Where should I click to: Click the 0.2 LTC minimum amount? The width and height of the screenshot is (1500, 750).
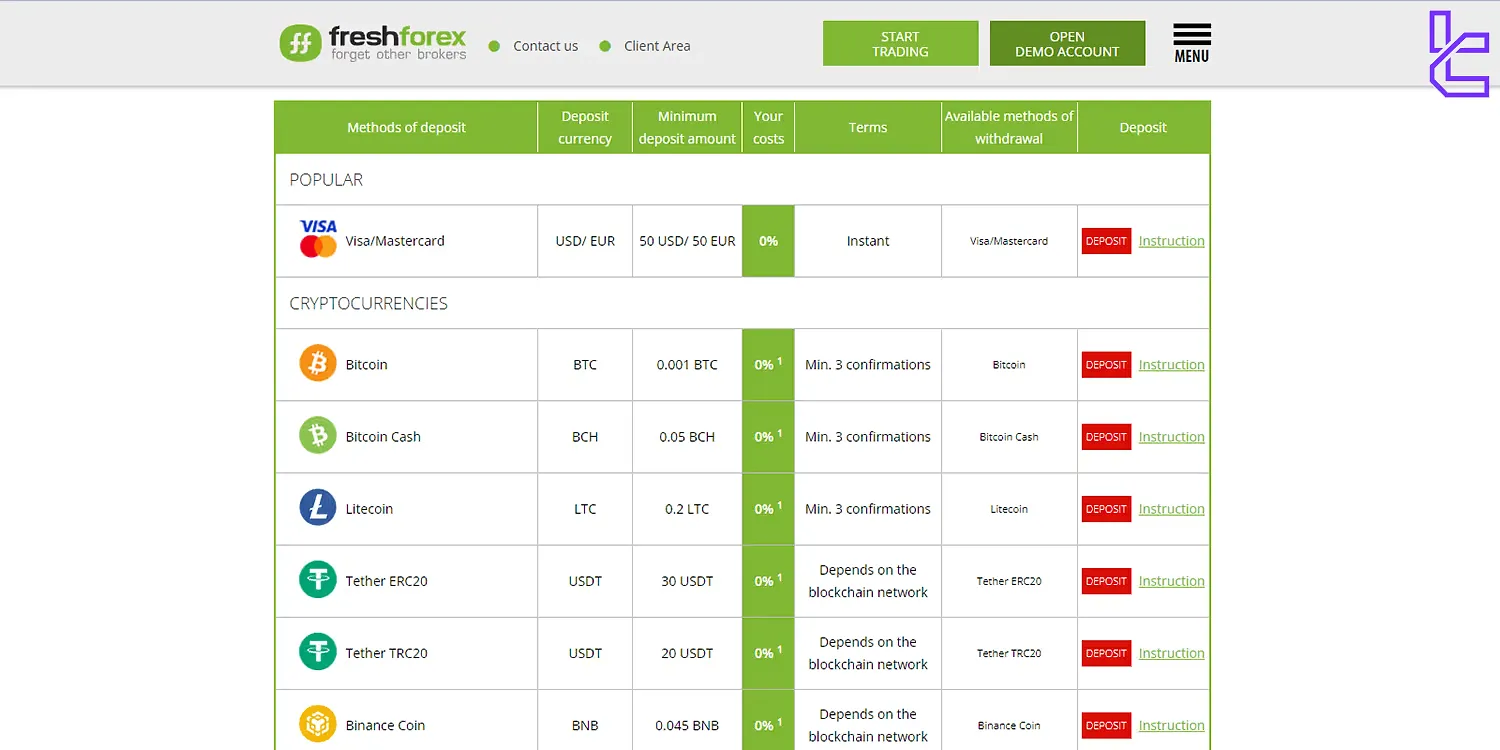(x=687, y=509)
